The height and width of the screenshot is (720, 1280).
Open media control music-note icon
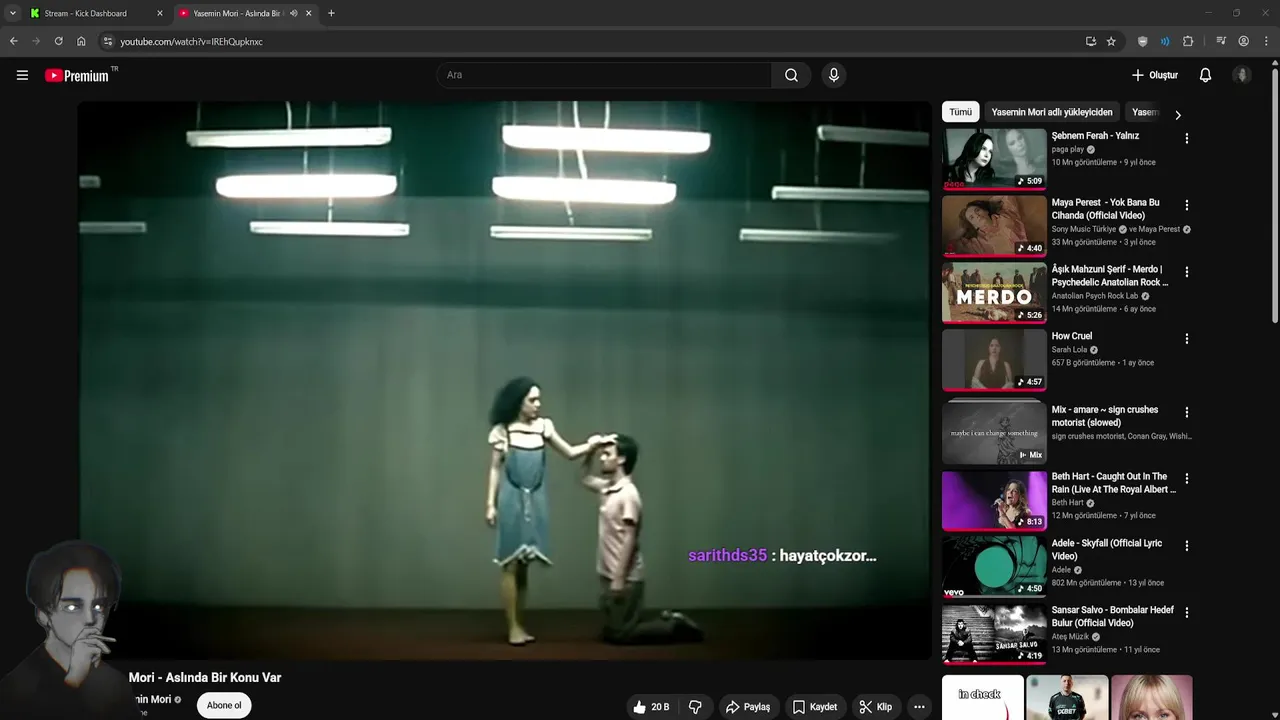point(1221,41)
